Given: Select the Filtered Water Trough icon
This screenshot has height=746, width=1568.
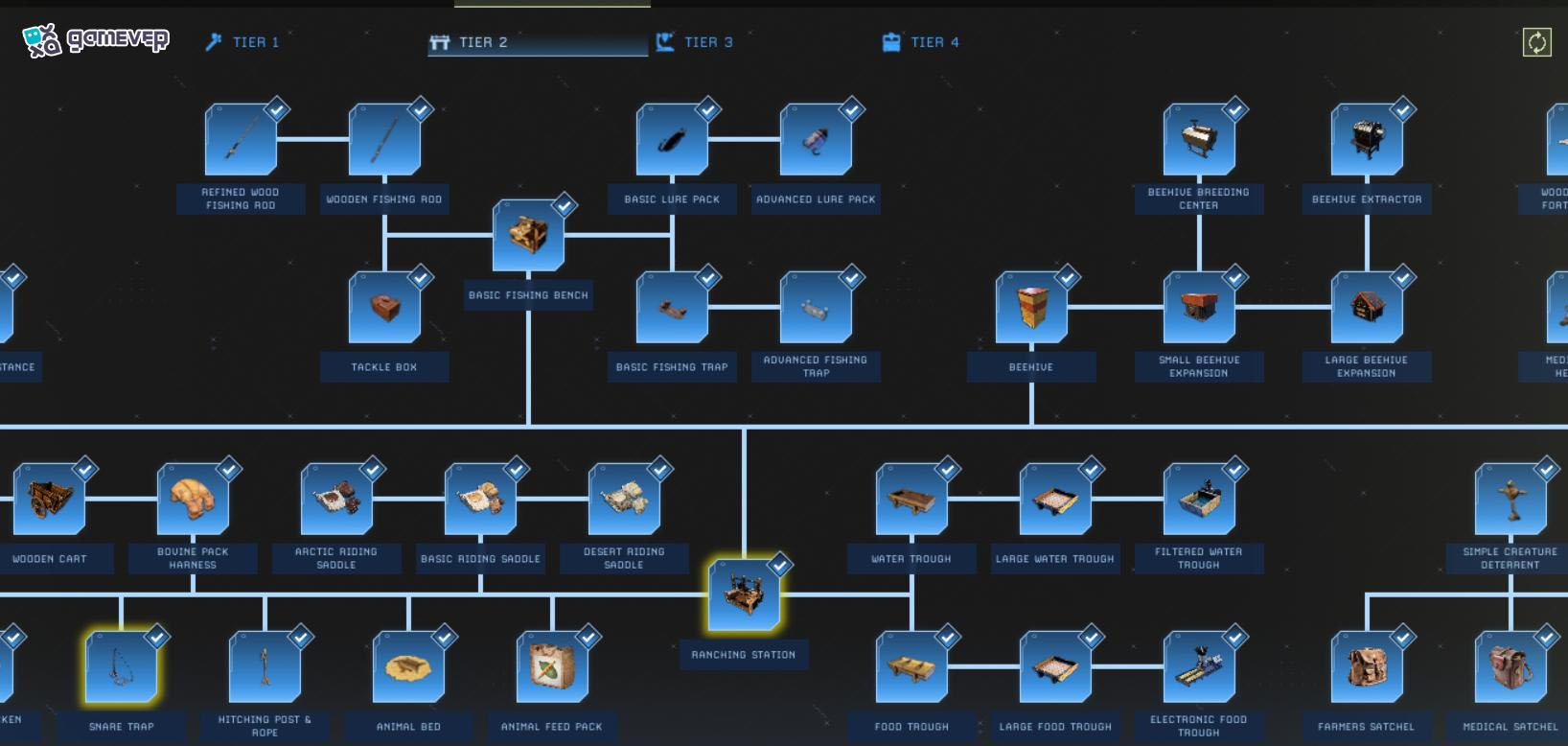Looking at the screenshot, I should [1199, 500].
